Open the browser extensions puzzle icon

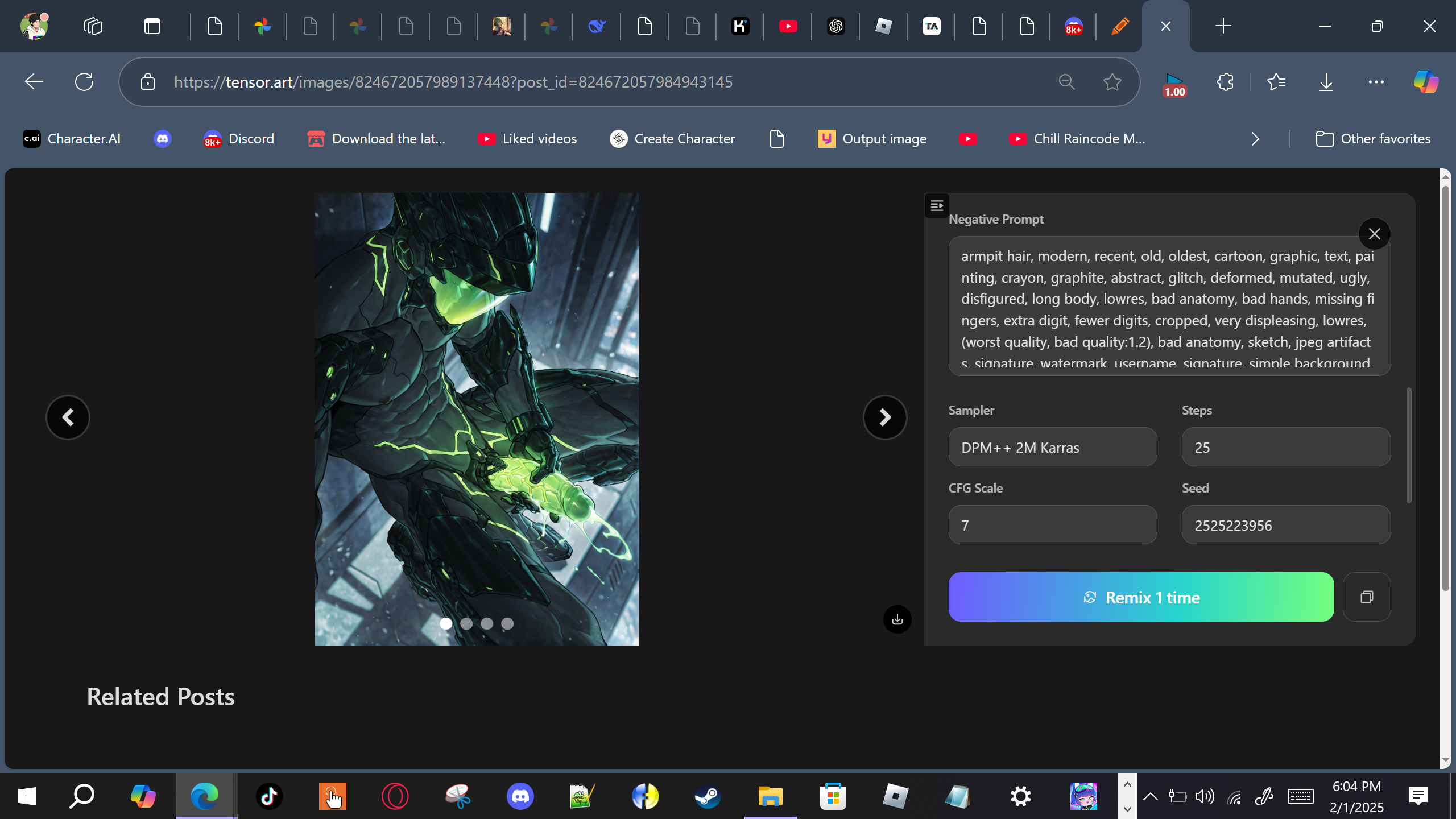point(1225,82)
